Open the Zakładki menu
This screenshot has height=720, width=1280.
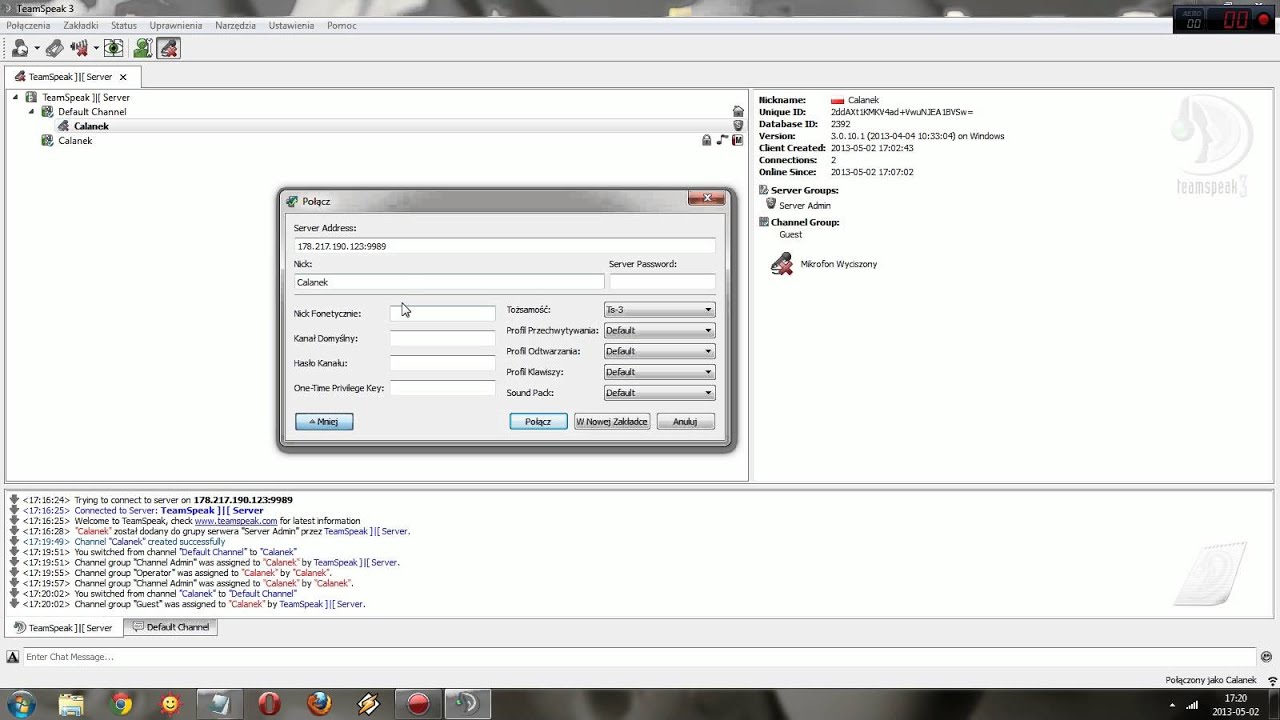click(x=81, y=26)
